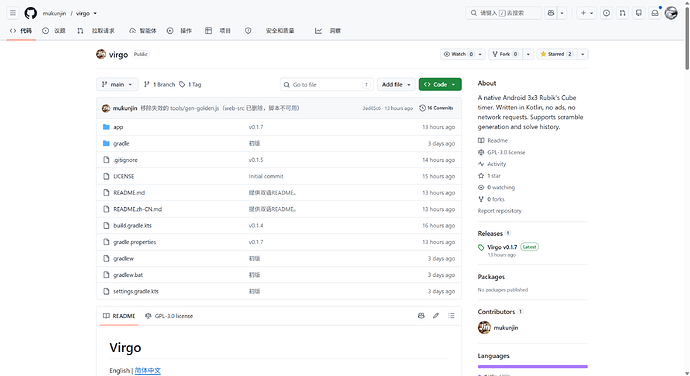Focus the Go to file search field
Image resolution: width=690 pixels, height=376 pixels.
327,85
